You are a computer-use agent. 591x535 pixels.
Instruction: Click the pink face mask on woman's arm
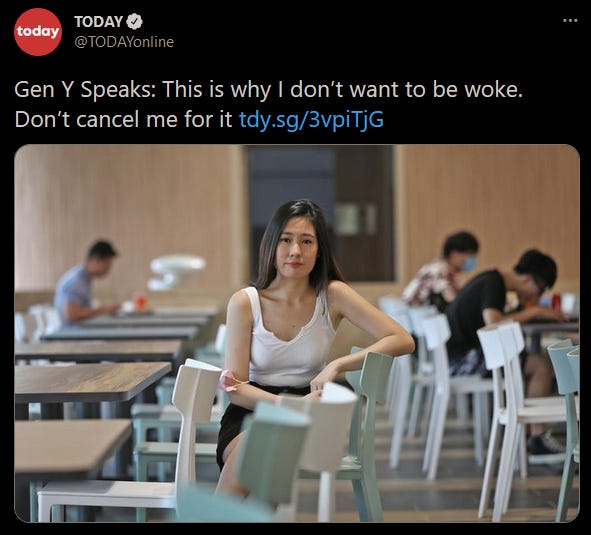coord(231,380)
